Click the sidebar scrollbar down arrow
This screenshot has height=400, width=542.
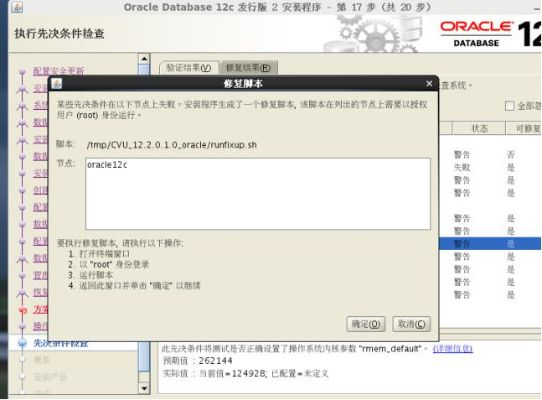[144, 388]
